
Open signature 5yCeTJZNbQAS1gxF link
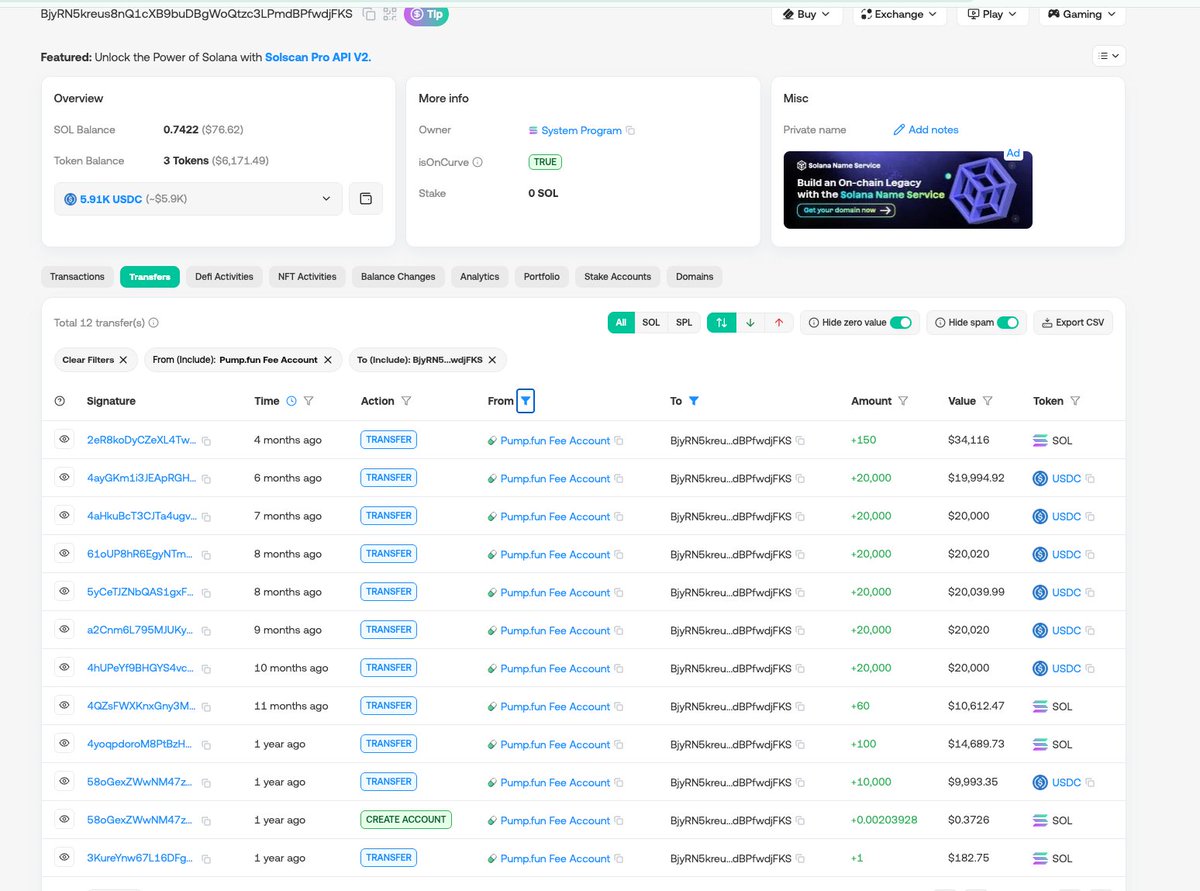pos(141,592)
